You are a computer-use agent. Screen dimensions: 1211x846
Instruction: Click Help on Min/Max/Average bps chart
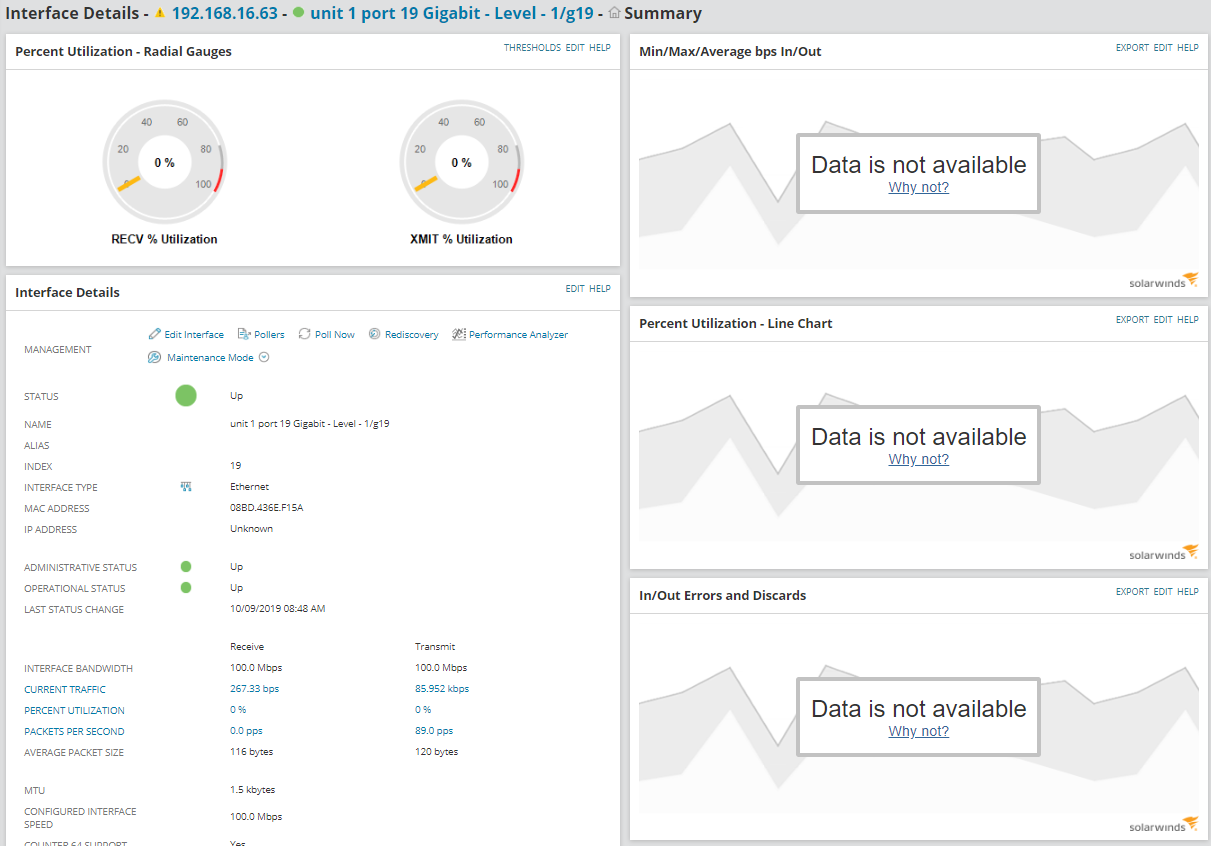[1188, 48]
